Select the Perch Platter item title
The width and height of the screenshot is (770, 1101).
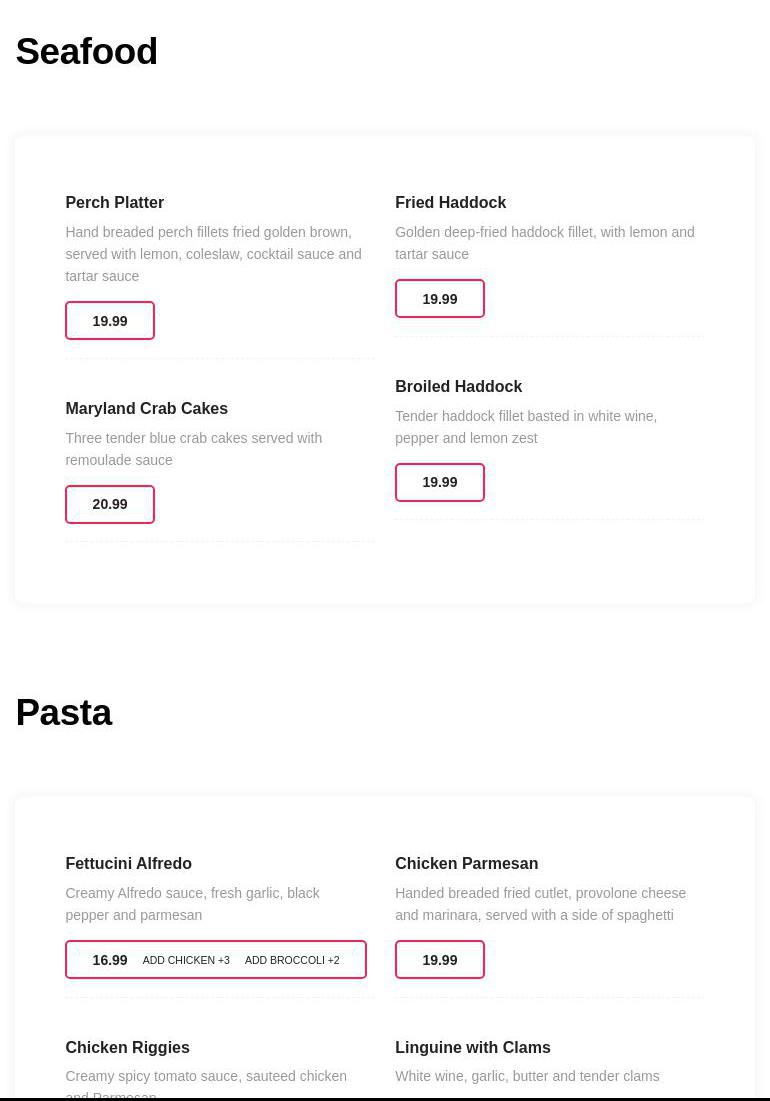114,202
